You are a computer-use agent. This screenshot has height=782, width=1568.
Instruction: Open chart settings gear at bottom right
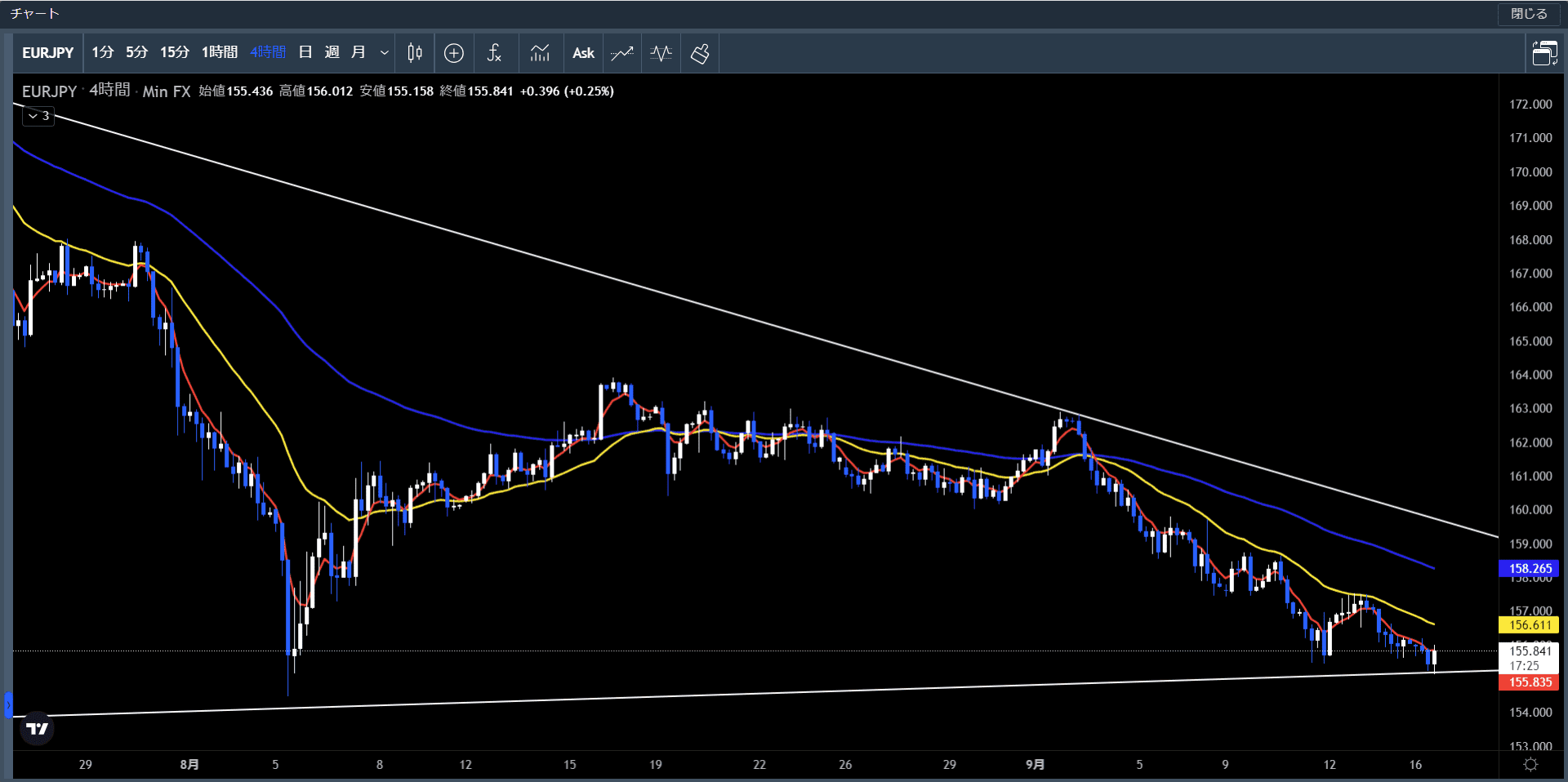pos(1531,764)
